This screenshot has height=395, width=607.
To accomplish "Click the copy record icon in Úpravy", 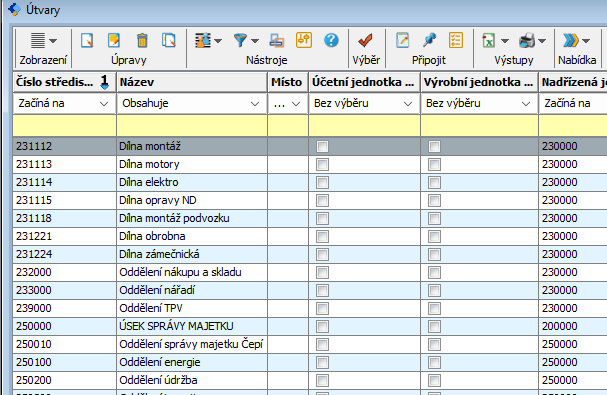I will click(x=169, y=40).
